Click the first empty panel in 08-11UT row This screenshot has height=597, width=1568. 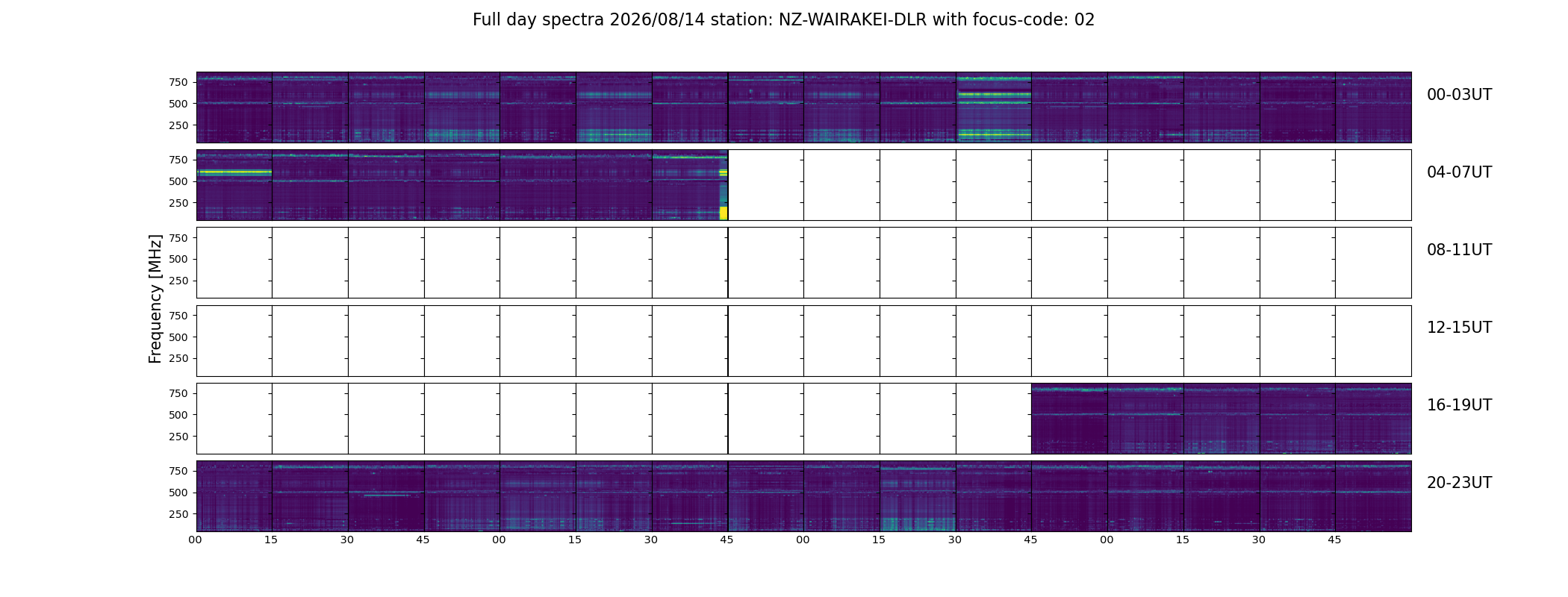(234, 263)
